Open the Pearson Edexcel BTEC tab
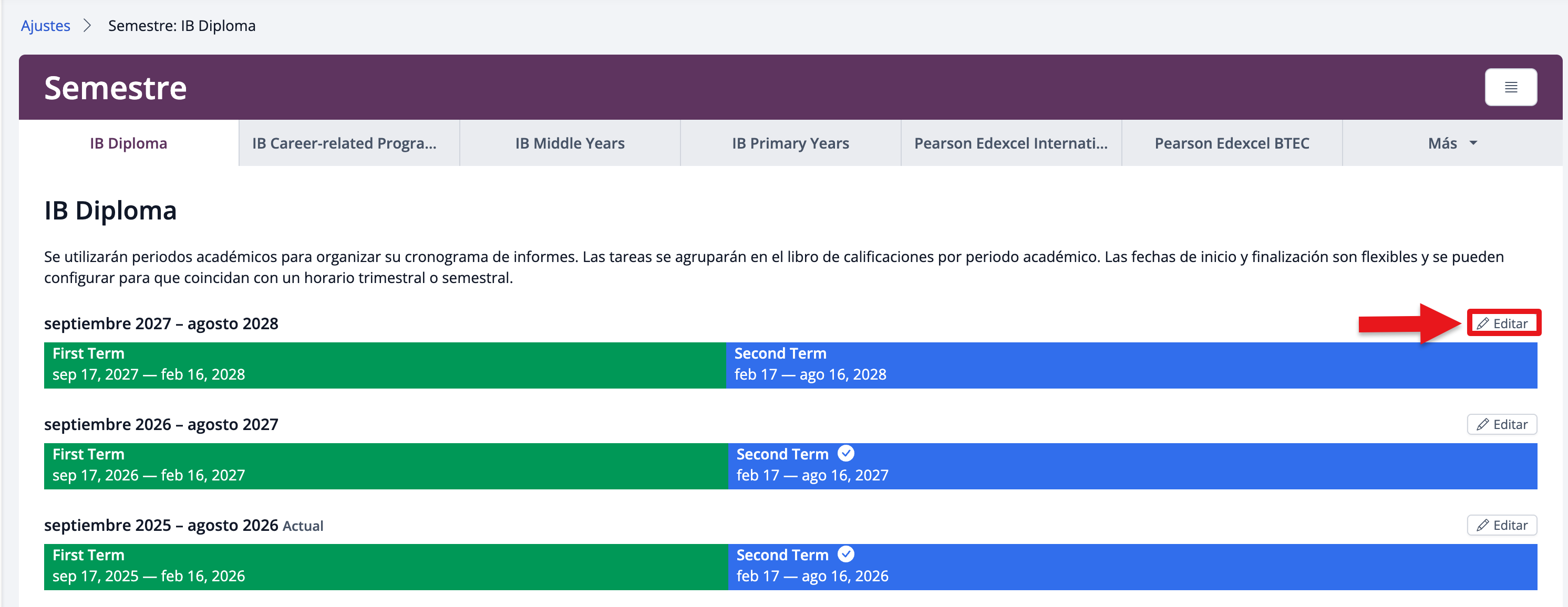Viewport: 1568px width, 607px height. click(1231, 143)
